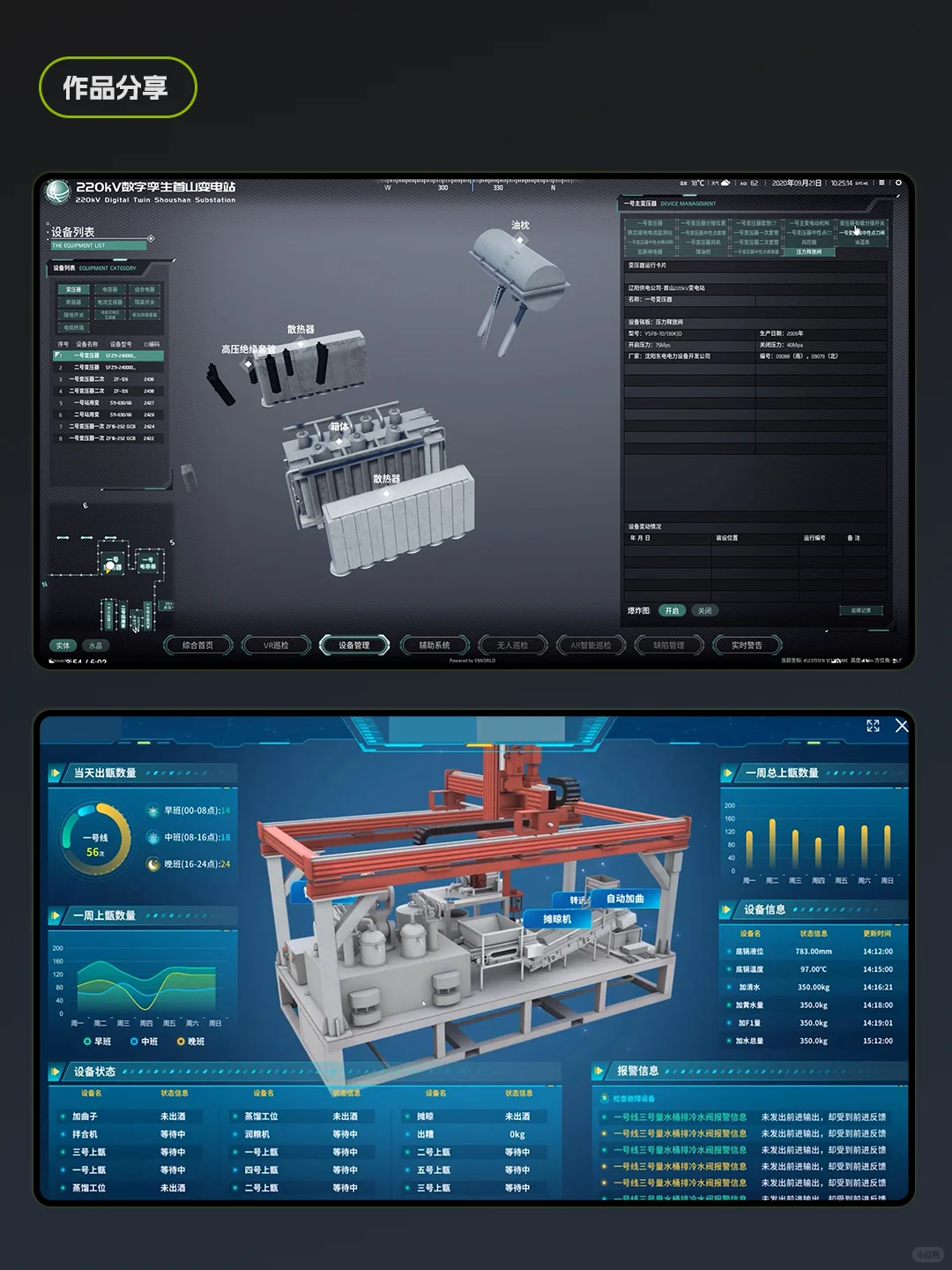The width and height of the screenshot is (952, 1270).
Task: Disable exploded view with 关闭
Action: [x=704, y=611]
